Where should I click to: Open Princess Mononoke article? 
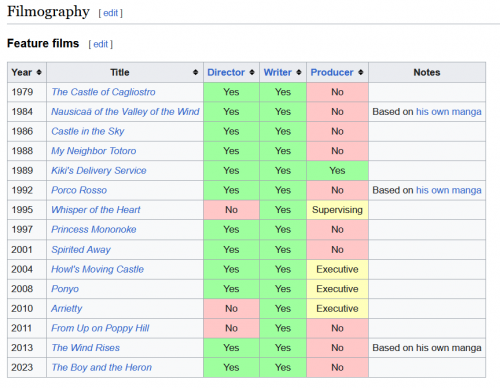[x=94, y=229]
